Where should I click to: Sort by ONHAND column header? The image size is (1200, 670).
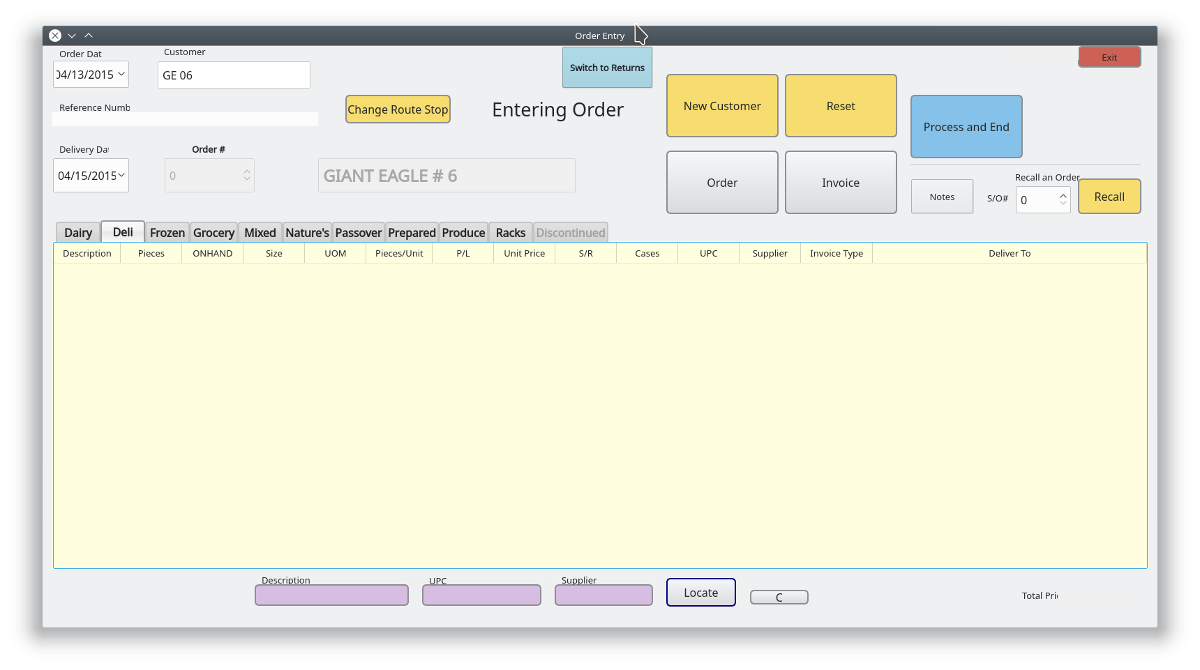[212, 253]
